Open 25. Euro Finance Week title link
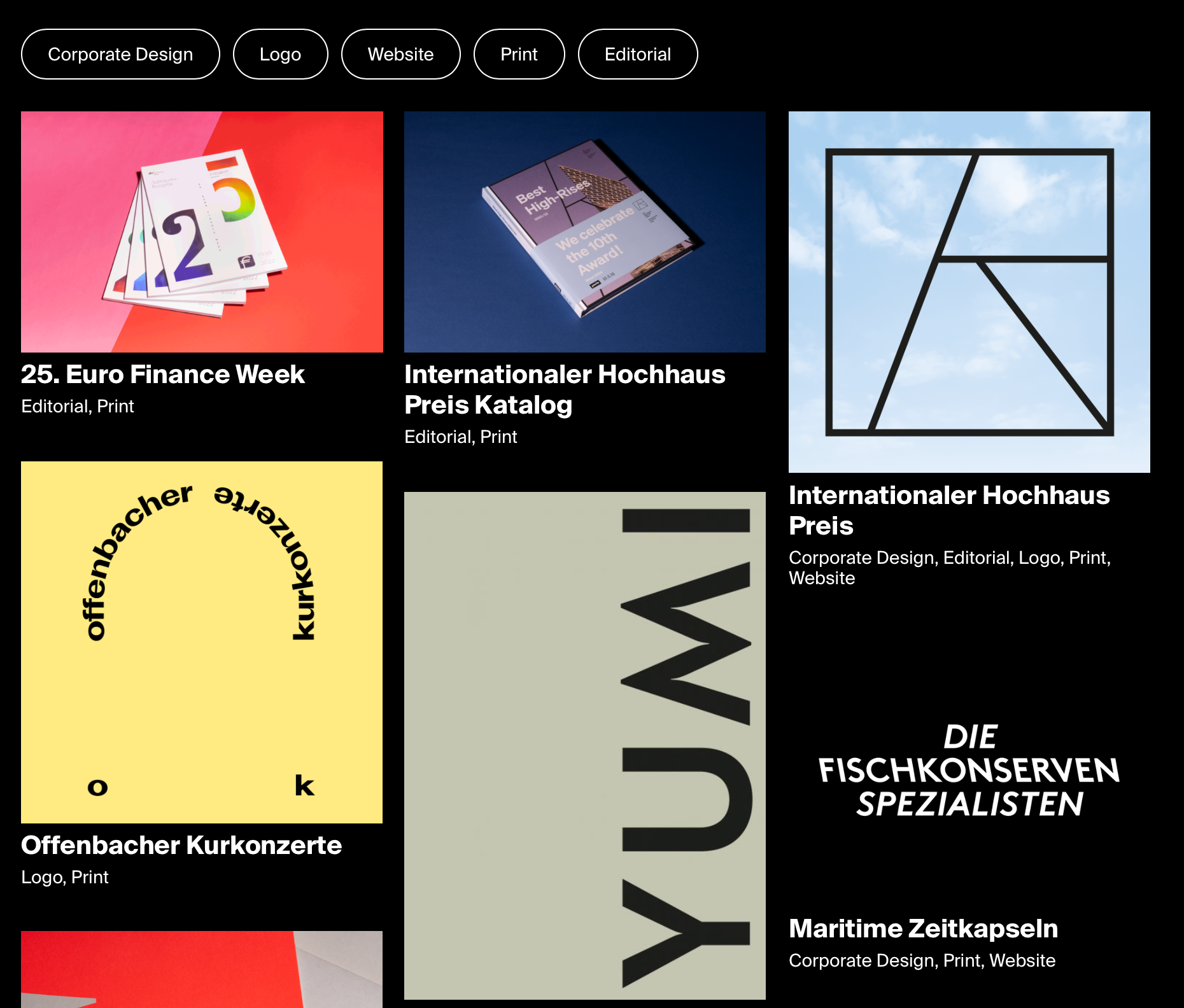This screenshot has height=1008, width=1184. pos(163,374)
